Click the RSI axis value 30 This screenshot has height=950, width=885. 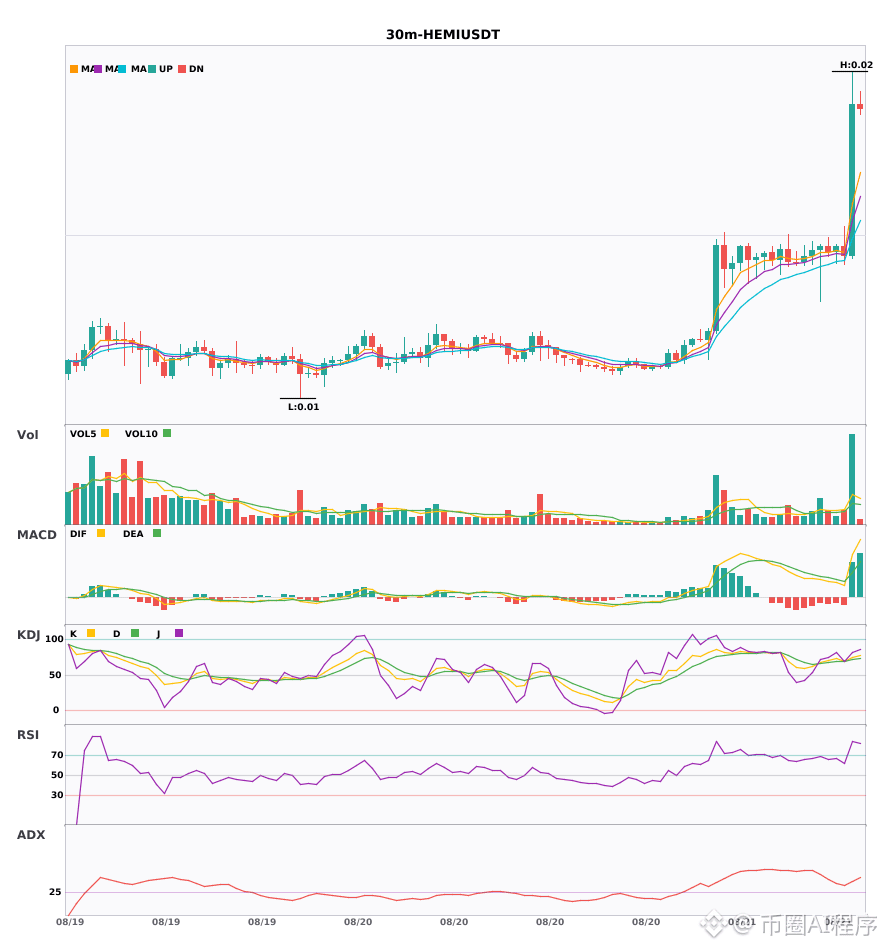tap(57, 795)
